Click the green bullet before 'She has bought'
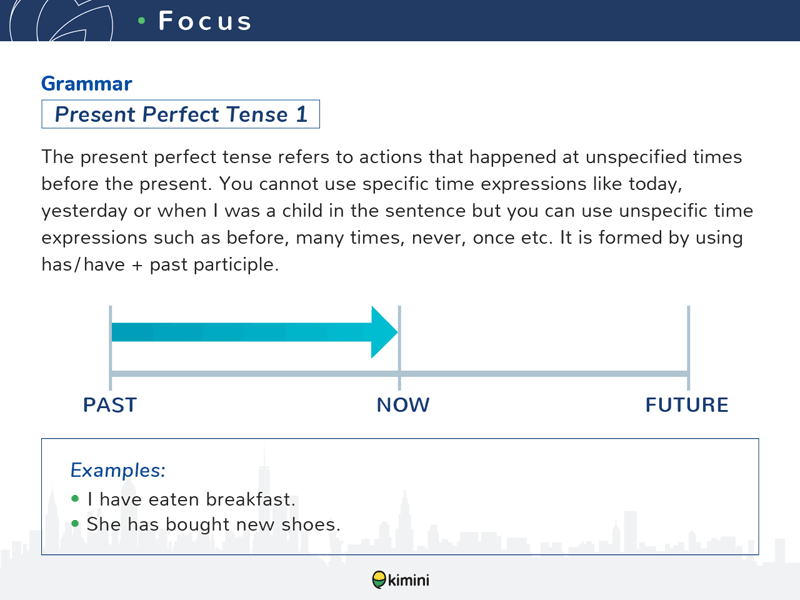800x600 pixels. pos(76,523)
